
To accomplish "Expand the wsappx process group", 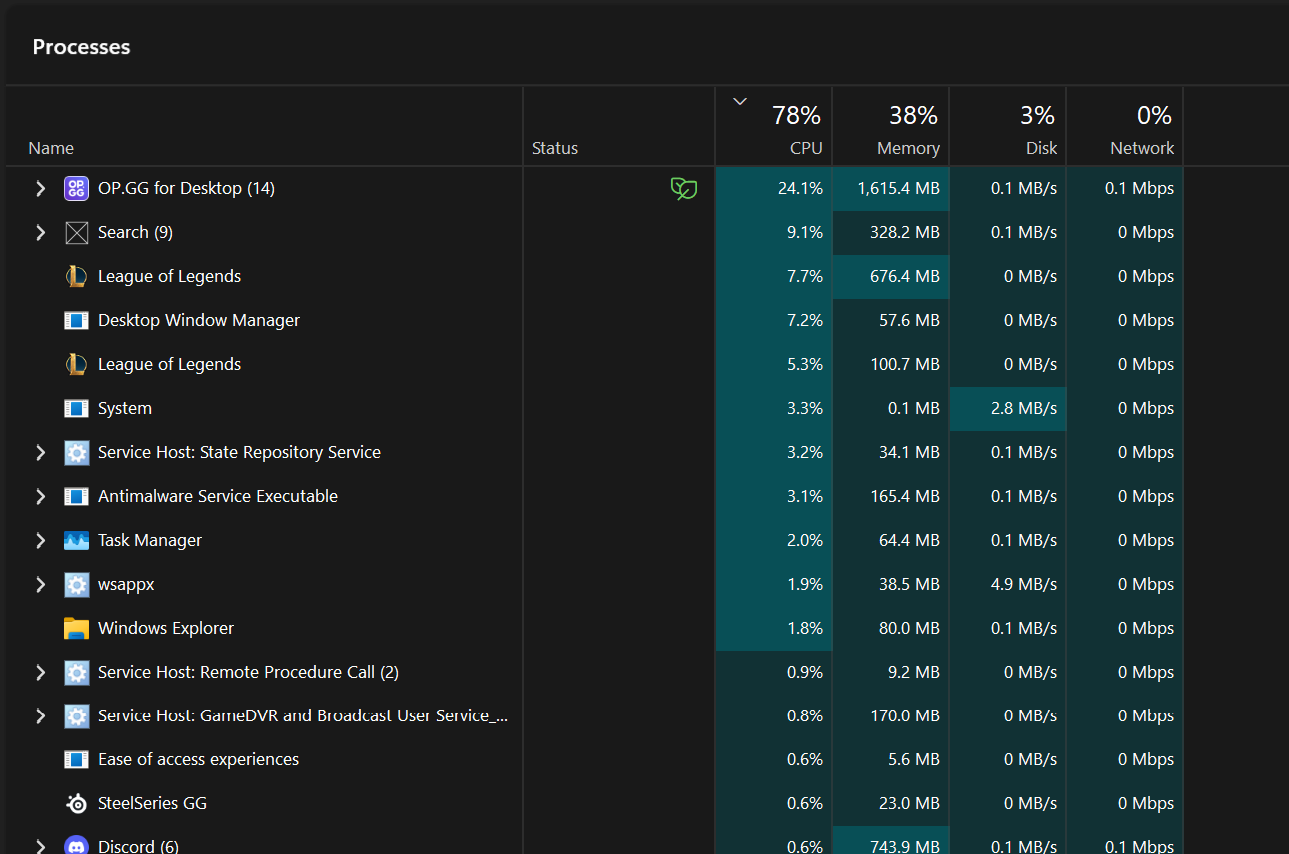I will [40, 584].
